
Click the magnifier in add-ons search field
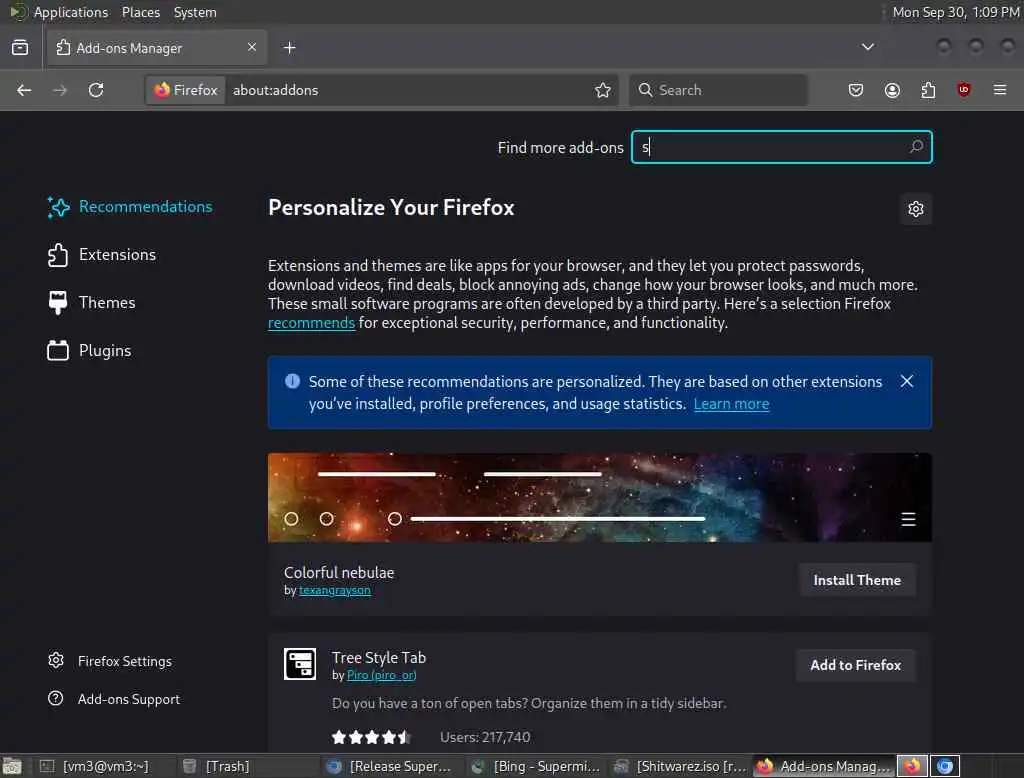coord(916,146)
